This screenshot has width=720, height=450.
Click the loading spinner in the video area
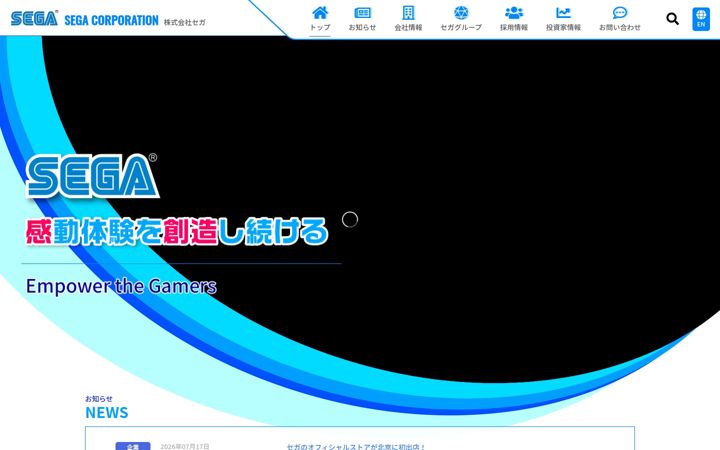350,219
